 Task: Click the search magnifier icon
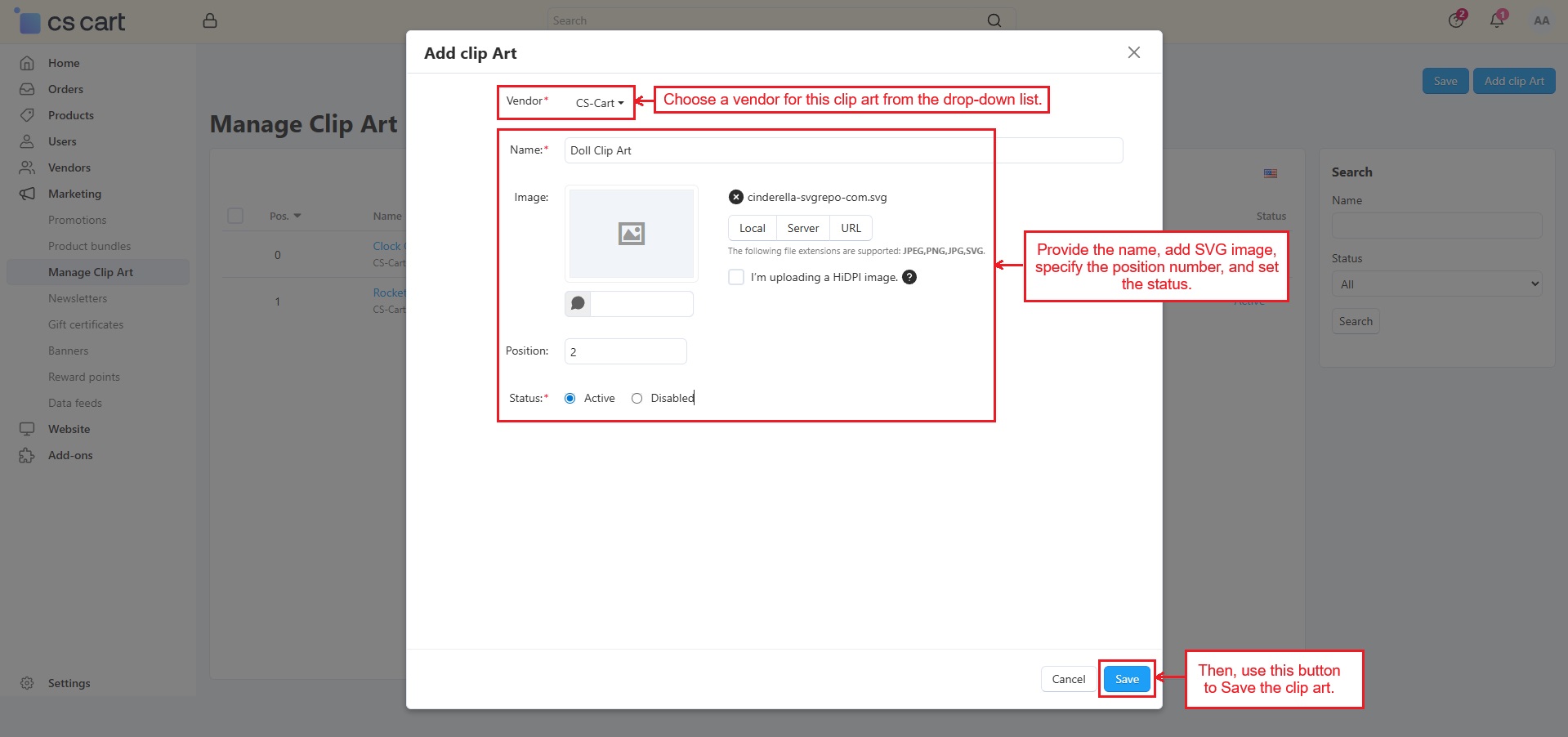coord(994,20)
